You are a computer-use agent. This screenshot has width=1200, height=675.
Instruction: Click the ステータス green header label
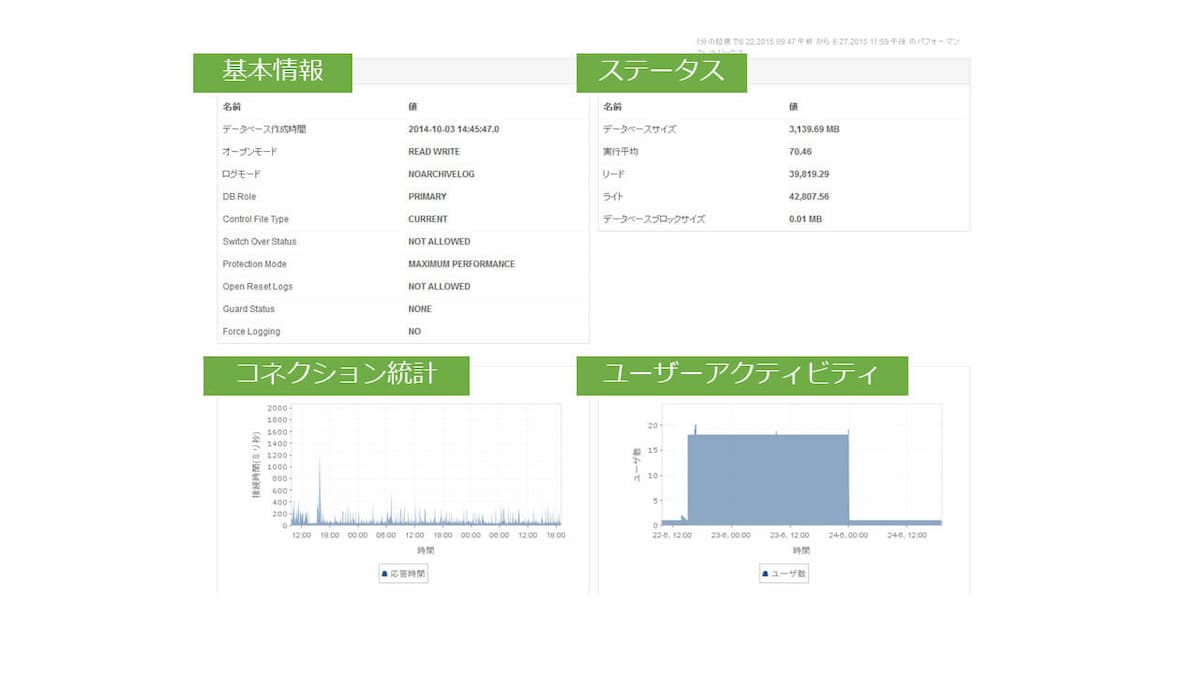click(660, 71)
